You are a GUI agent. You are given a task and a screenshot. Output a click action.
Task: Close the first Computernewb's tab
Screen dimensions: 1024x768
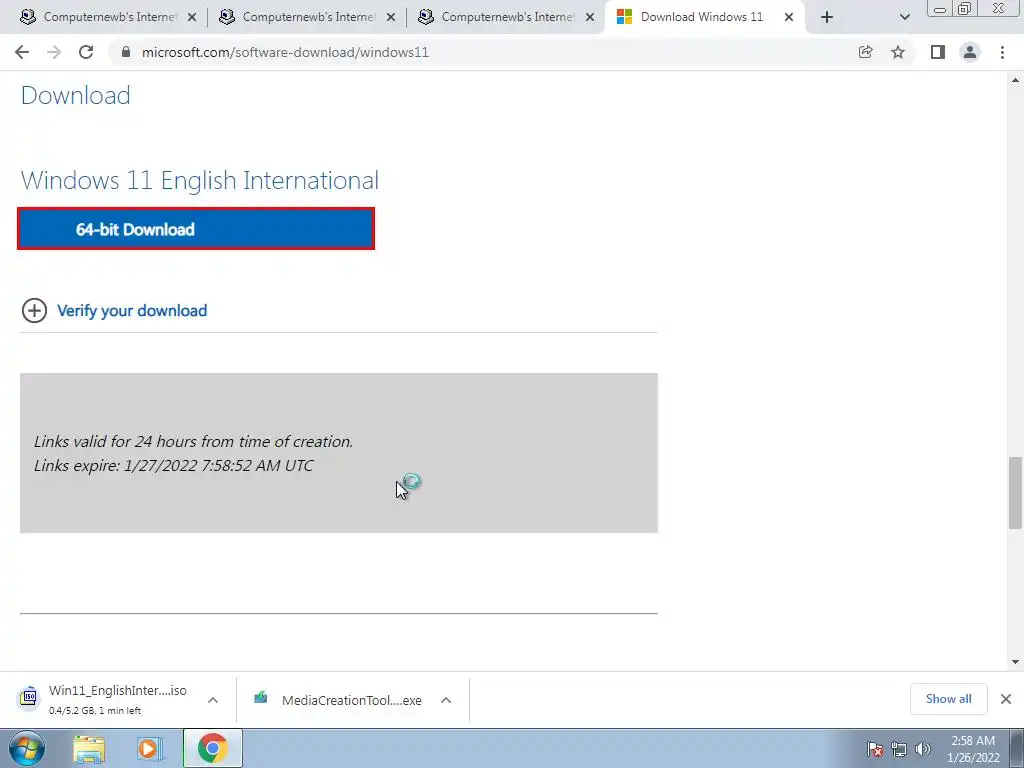(x=192, y=18)
